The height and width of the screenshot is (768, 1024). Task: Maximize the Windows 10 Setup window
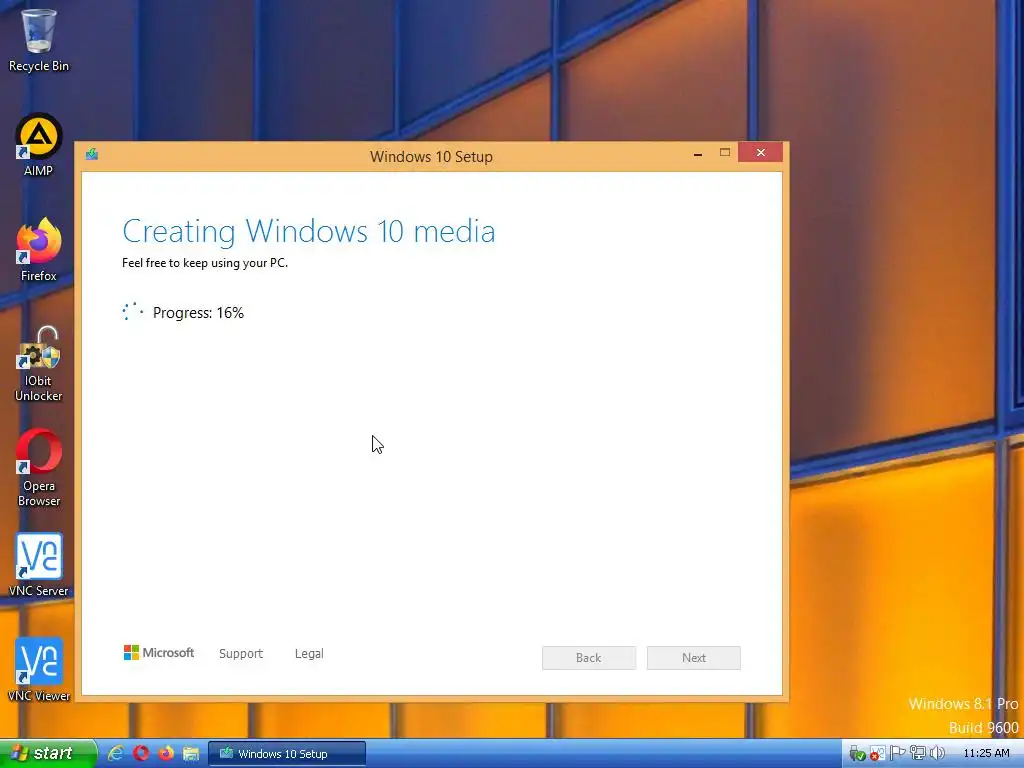point(725,153)
